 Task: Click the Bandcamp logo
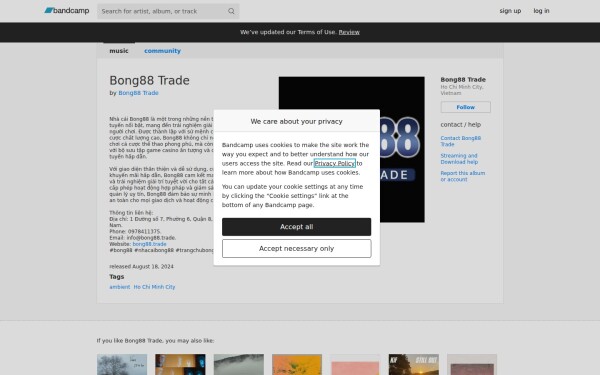click(x=67, y=11)
